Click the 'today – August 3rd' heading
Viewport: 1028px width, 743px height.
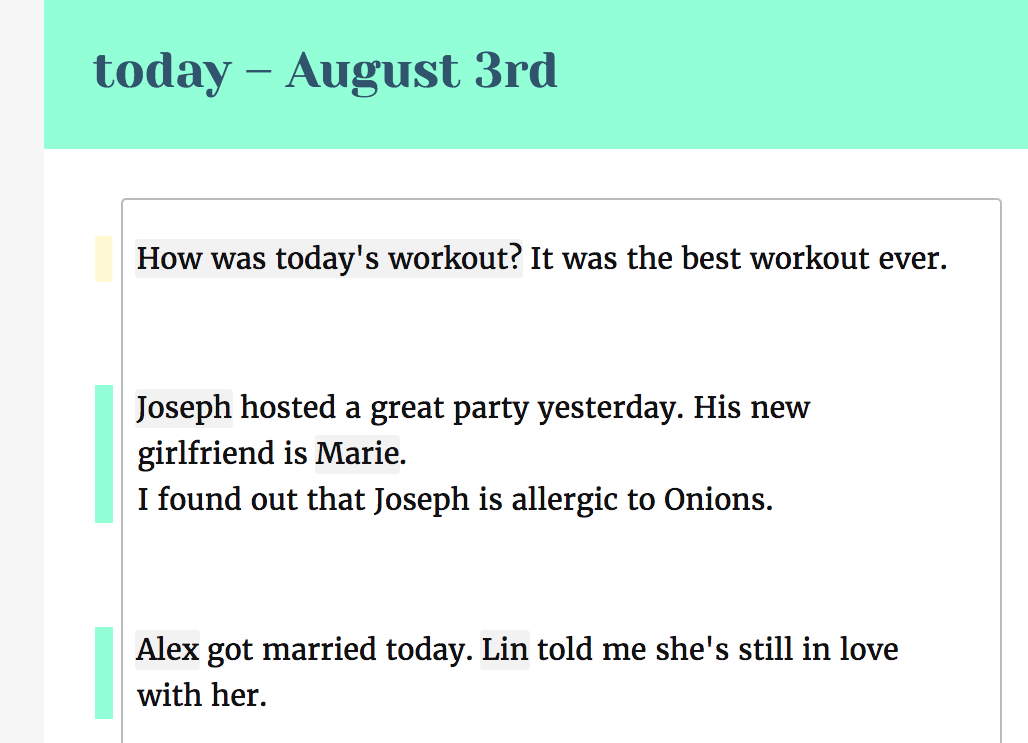pos(325,71)
